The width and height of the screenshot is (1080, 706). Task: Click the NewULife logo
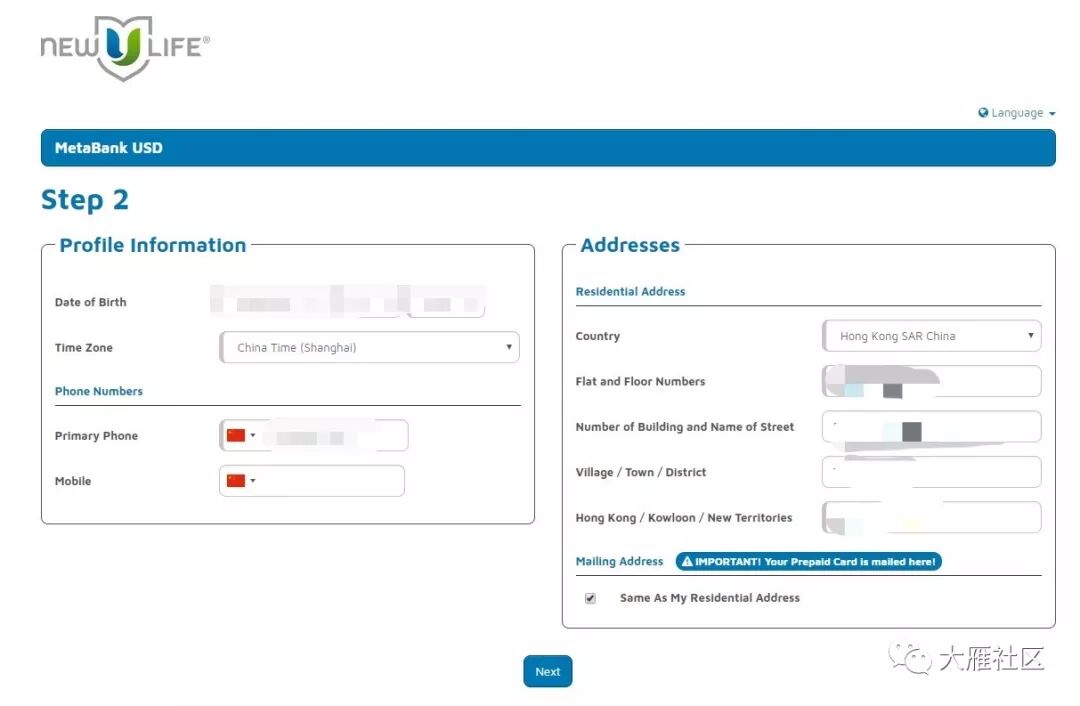coord(125,48)
